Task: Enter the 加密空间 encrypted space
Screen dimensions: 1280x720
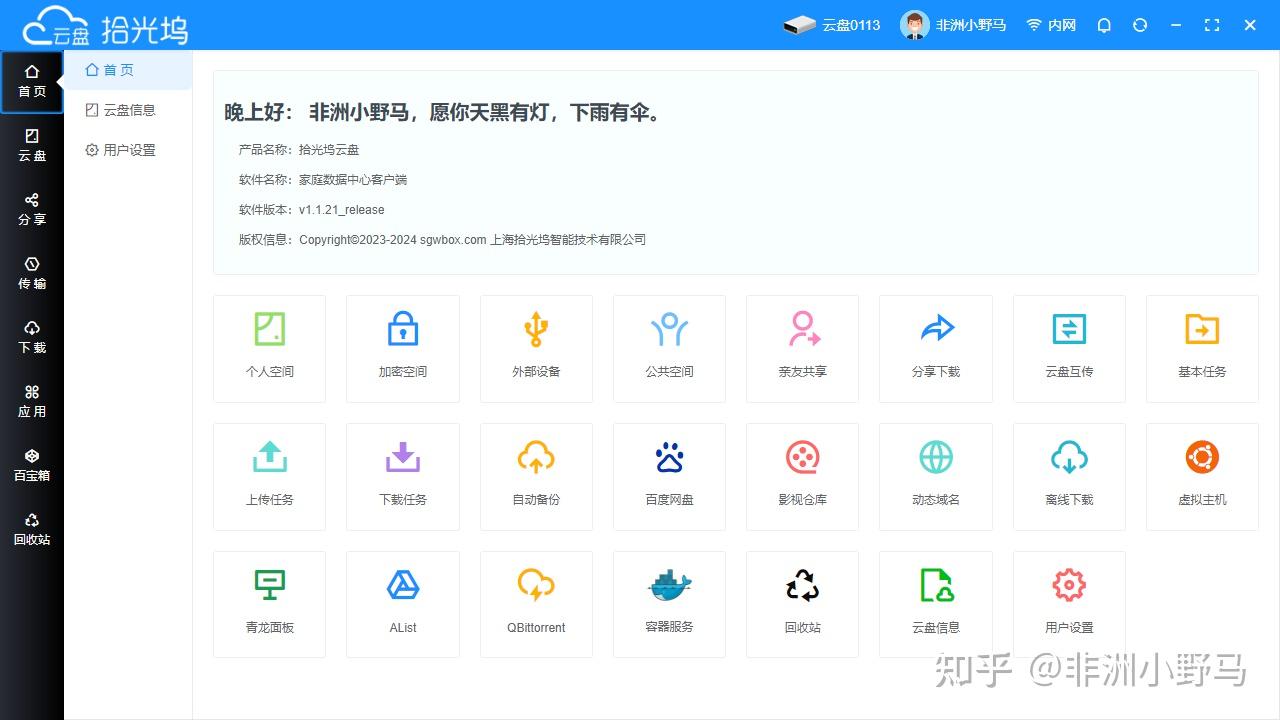Action: point(402,348)
